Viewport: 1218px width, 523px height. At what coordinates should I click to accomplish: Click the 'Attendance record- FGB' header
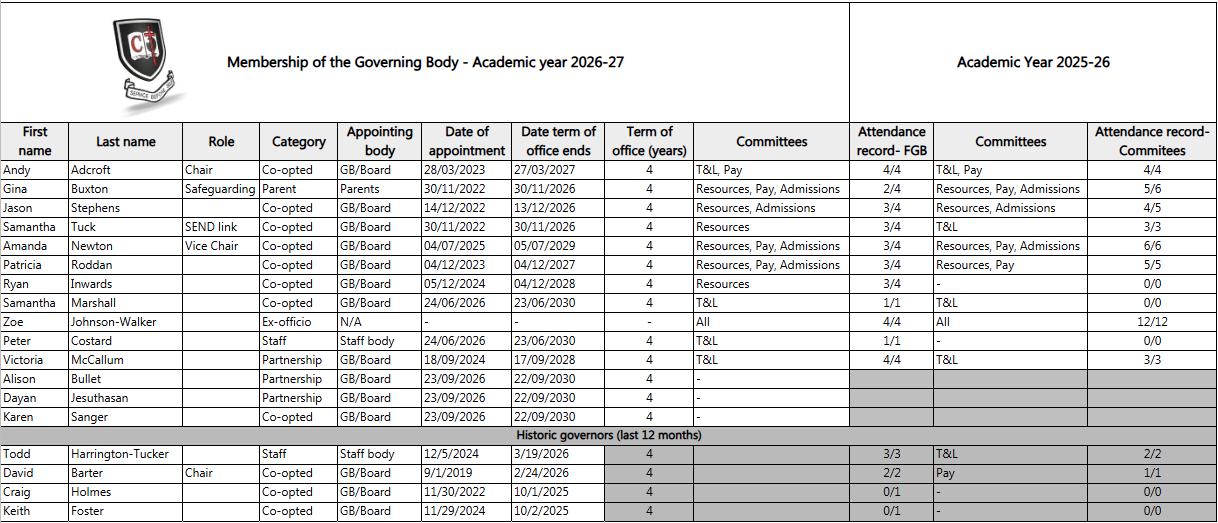891,141
